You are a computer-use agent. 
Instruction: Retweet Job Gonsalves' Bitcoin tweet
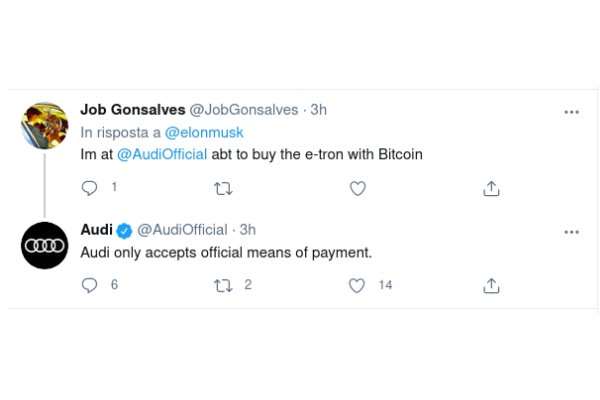[224, 188]
